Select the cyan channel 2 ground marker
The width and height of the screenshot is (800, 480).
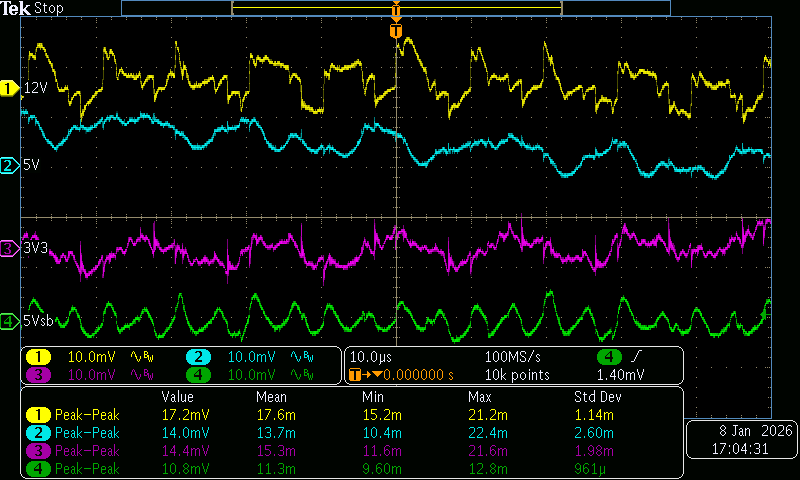pyautogui.click(x=10, y=165)
